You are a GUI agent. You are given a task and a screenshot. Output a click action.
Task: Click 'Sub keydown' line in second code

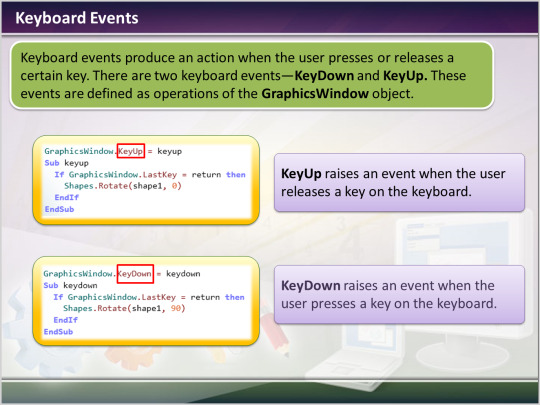pos(70,285)
